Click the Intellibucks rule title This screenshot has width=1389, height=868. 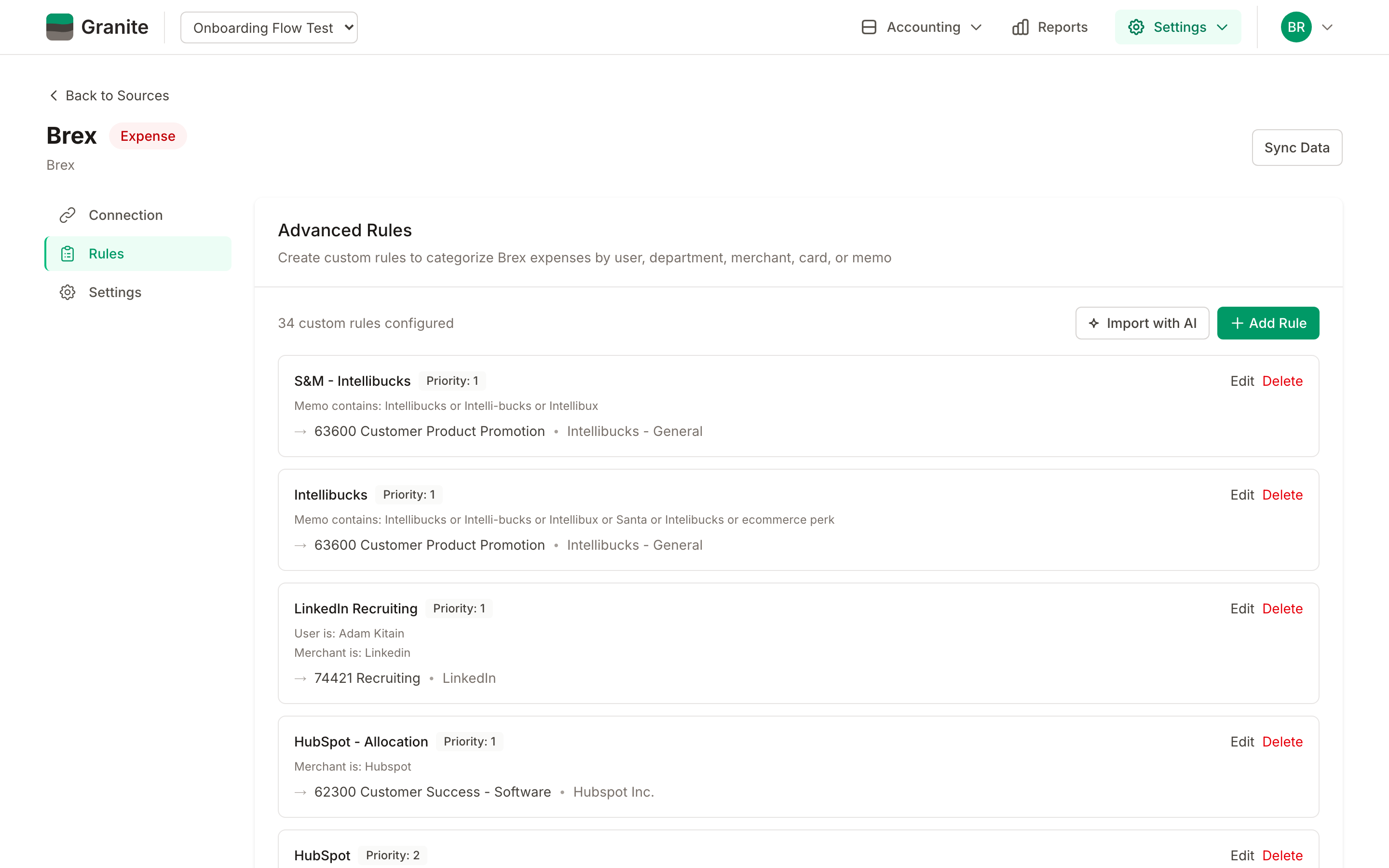(x=330, y=495)
